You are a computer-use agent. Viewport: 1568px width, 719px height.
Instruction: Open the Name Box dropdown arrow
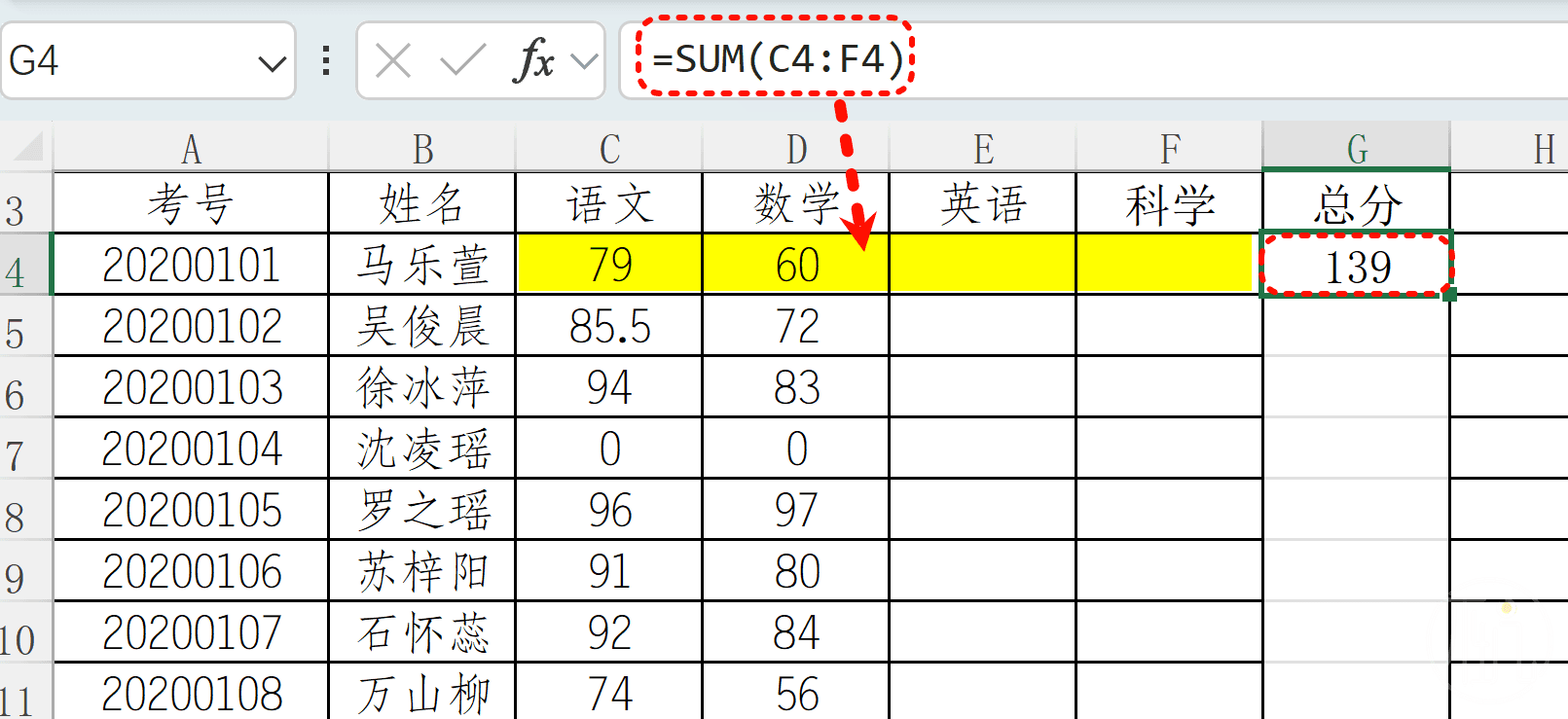pyautogui.click(x=272, y=64)
